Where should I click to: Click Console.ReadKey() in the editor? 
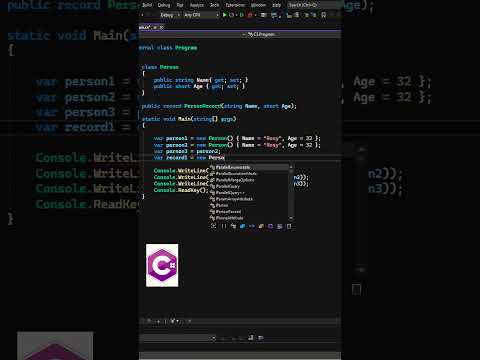[x=181, y=190]
